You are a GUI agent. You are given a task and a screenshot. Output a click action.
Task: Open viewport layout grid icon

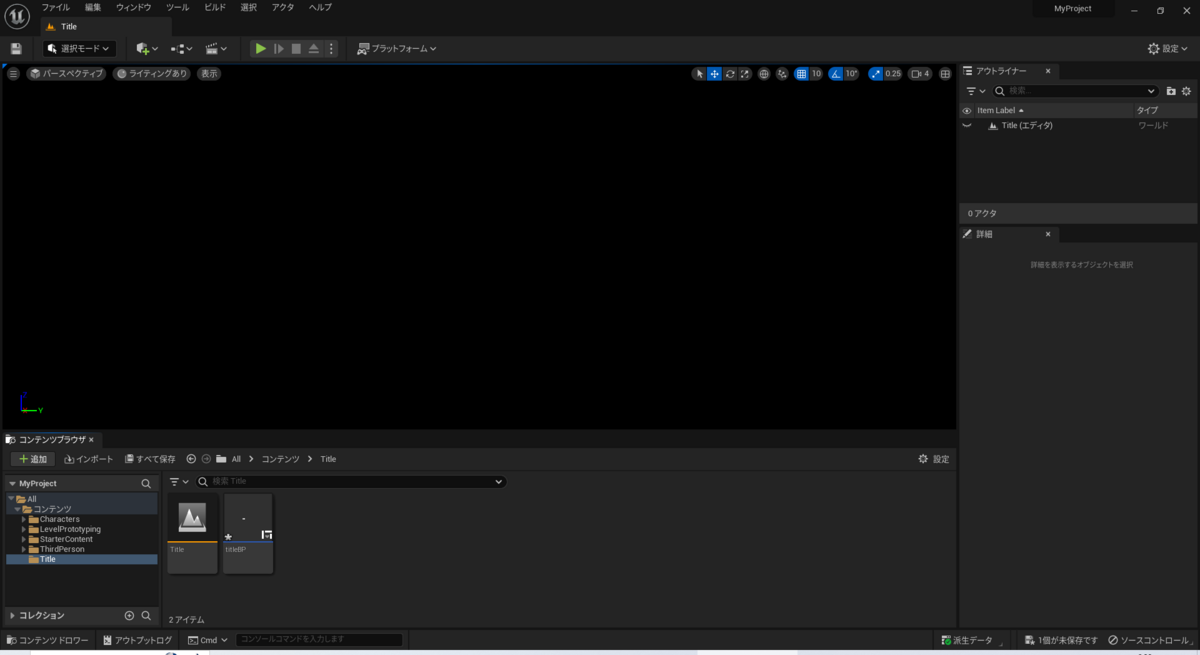coord(945,74)
